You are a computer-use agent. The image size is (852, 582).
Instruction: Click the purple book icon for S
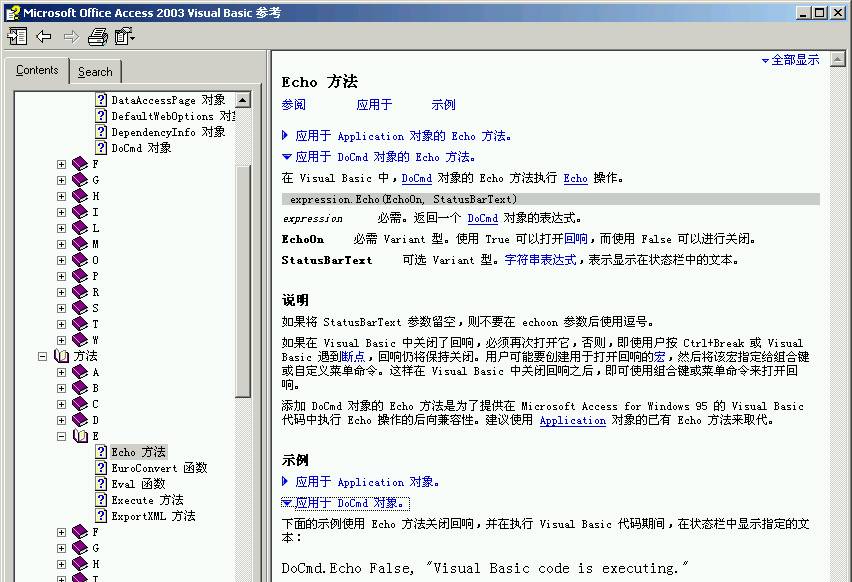point(80,308)
